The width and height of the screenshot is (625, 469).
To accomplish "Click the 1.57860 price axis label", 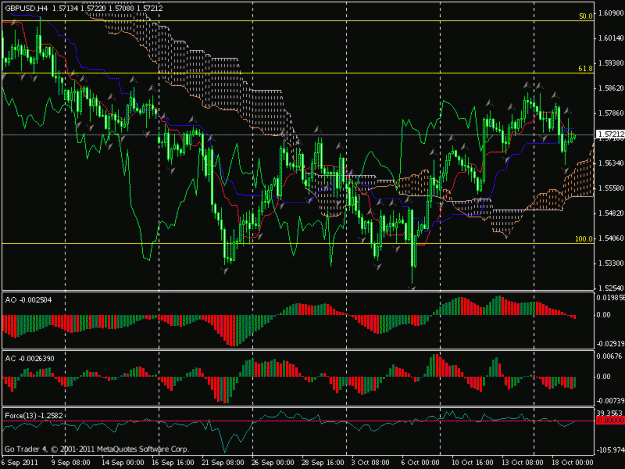I will click(611, 113).
